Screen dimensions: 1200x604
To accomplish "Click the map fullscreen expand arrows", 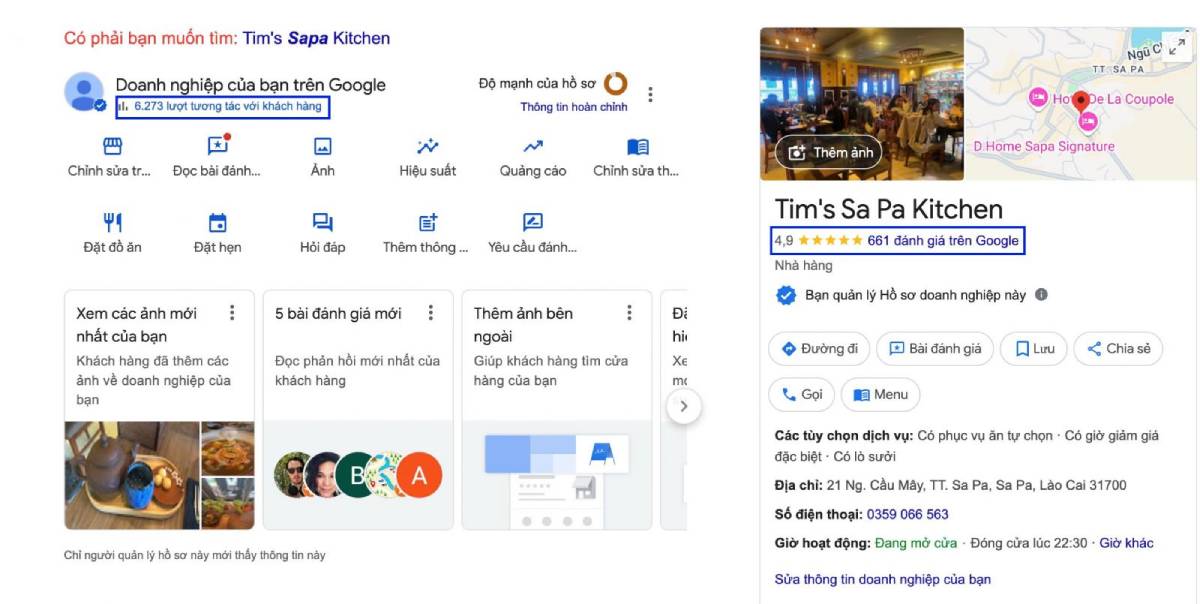I will coord(1177,44).
